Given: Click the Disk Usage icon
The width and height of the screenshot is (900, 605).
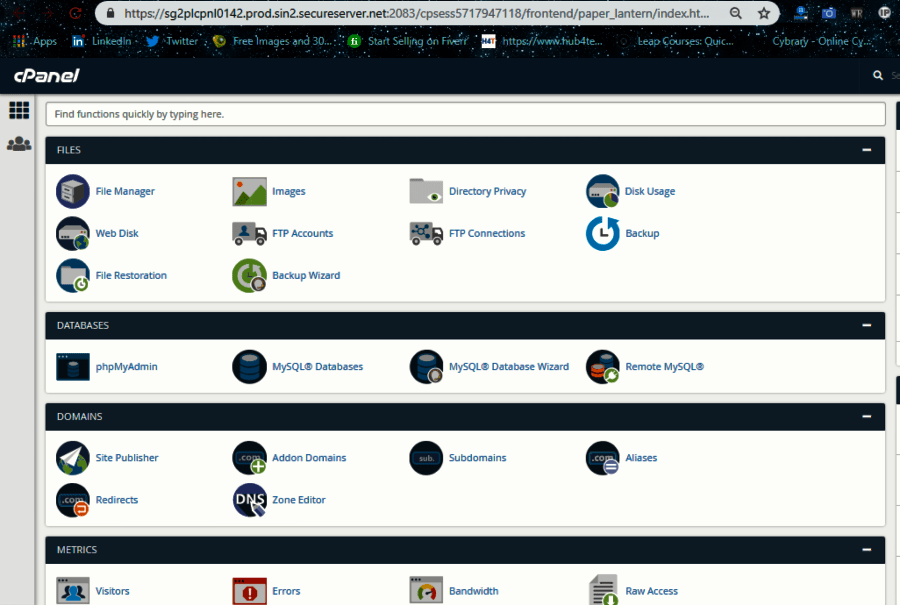Looking at the screenshot, I should click(x=603, y=191).
